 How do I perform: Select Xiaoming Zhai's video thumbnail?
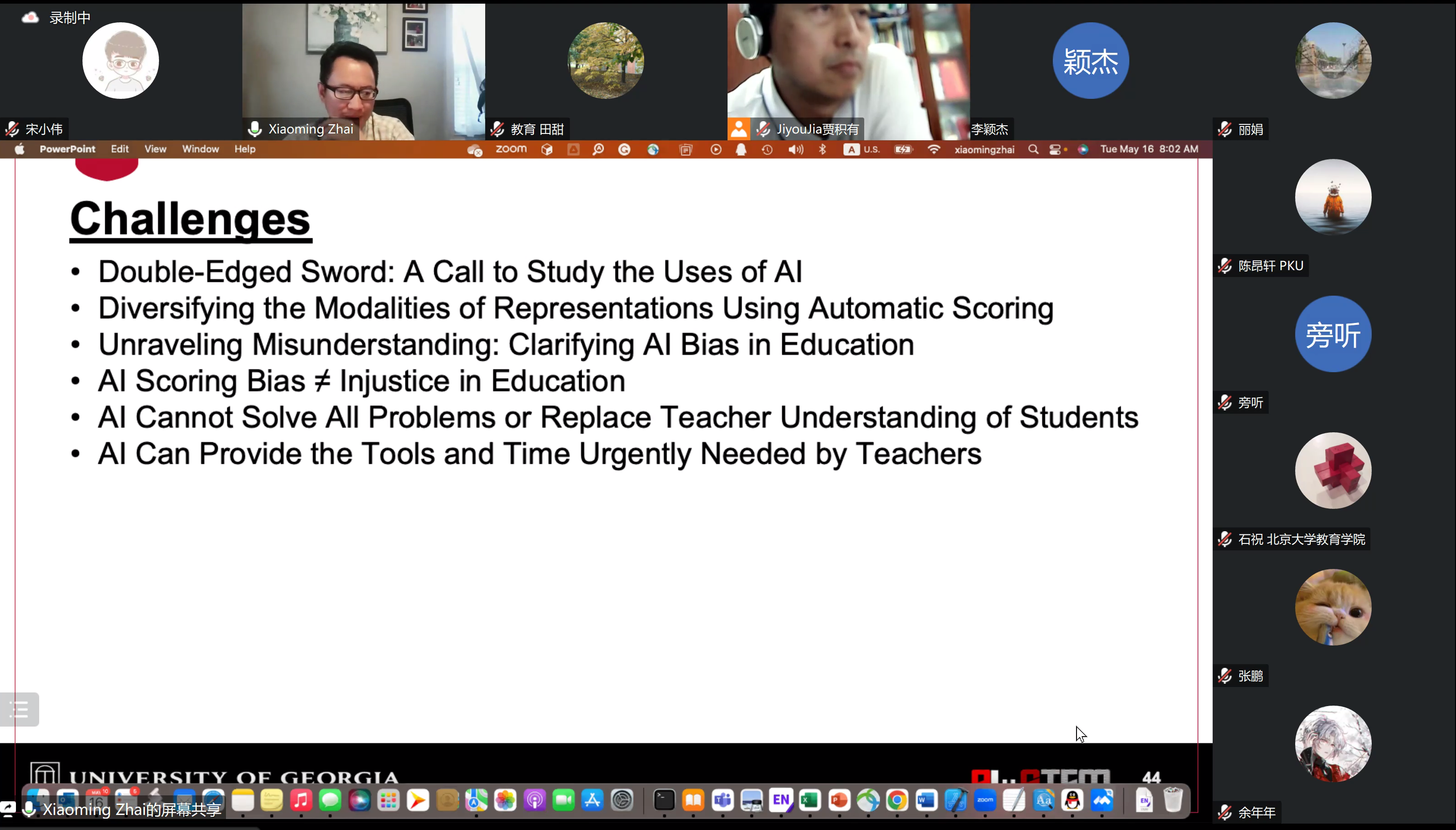pos(363,71)
